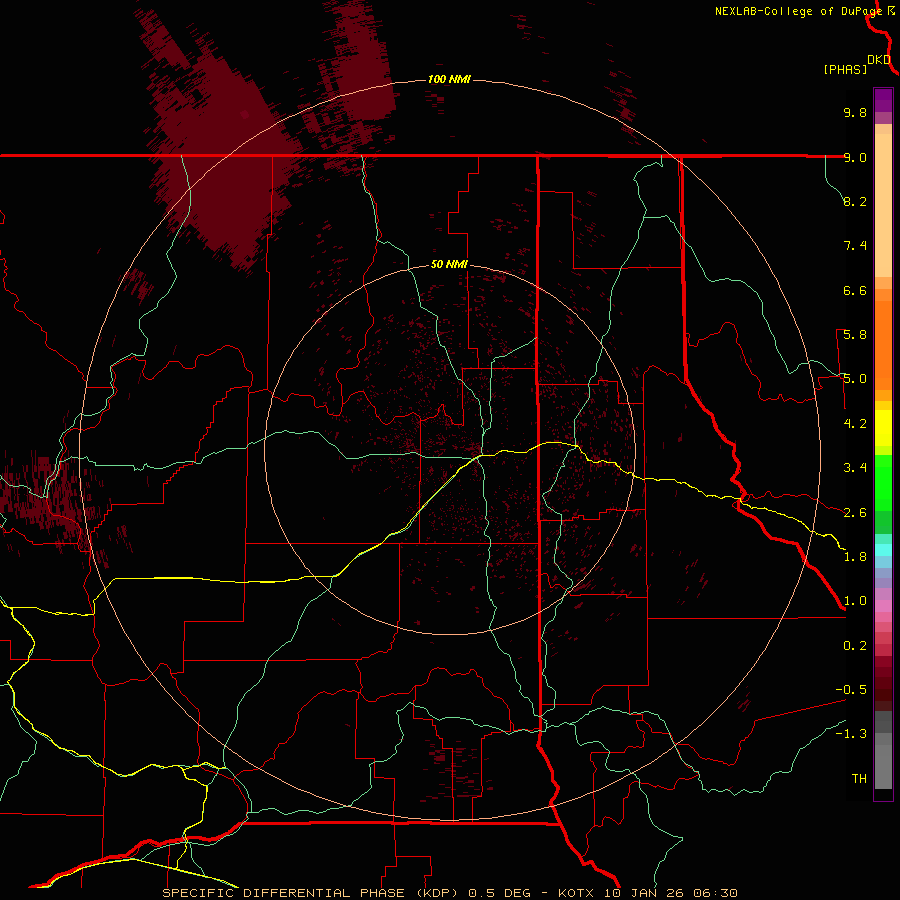Click the 8.2 legend value
Screen dimensions: 900x900
coord(855,201)
